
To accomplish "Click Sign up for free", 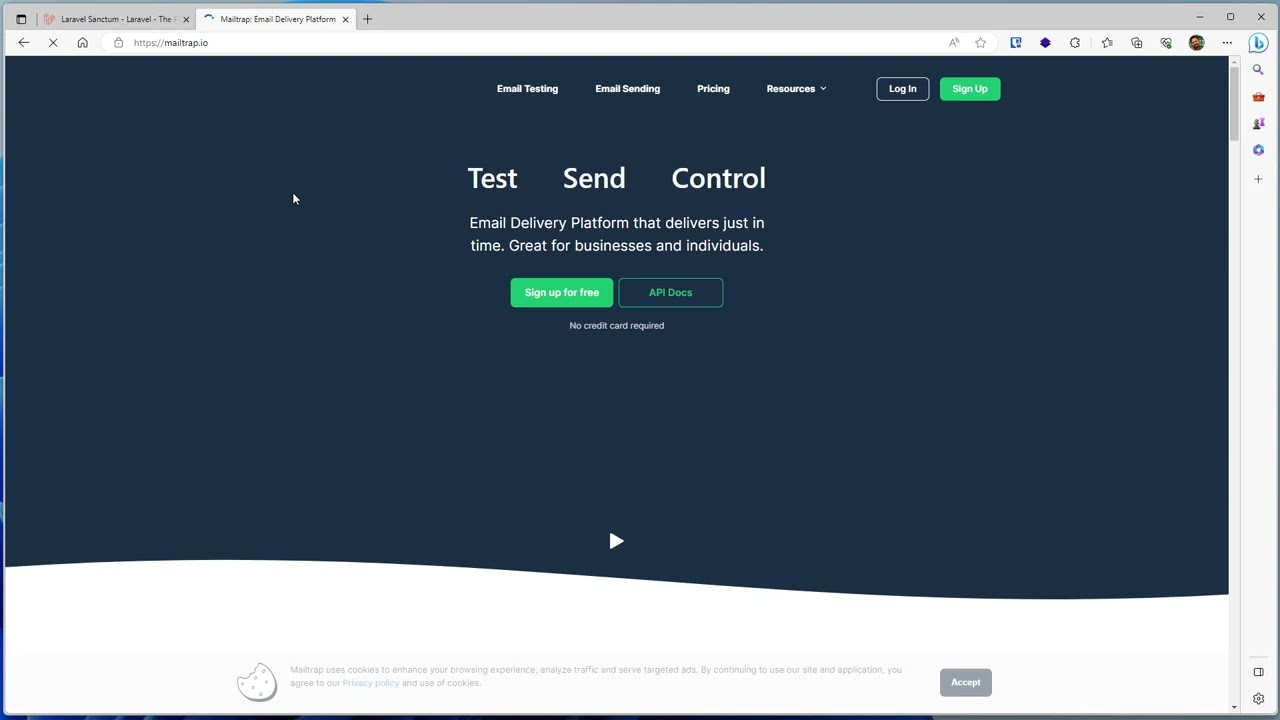I will [x=562, y=293].
